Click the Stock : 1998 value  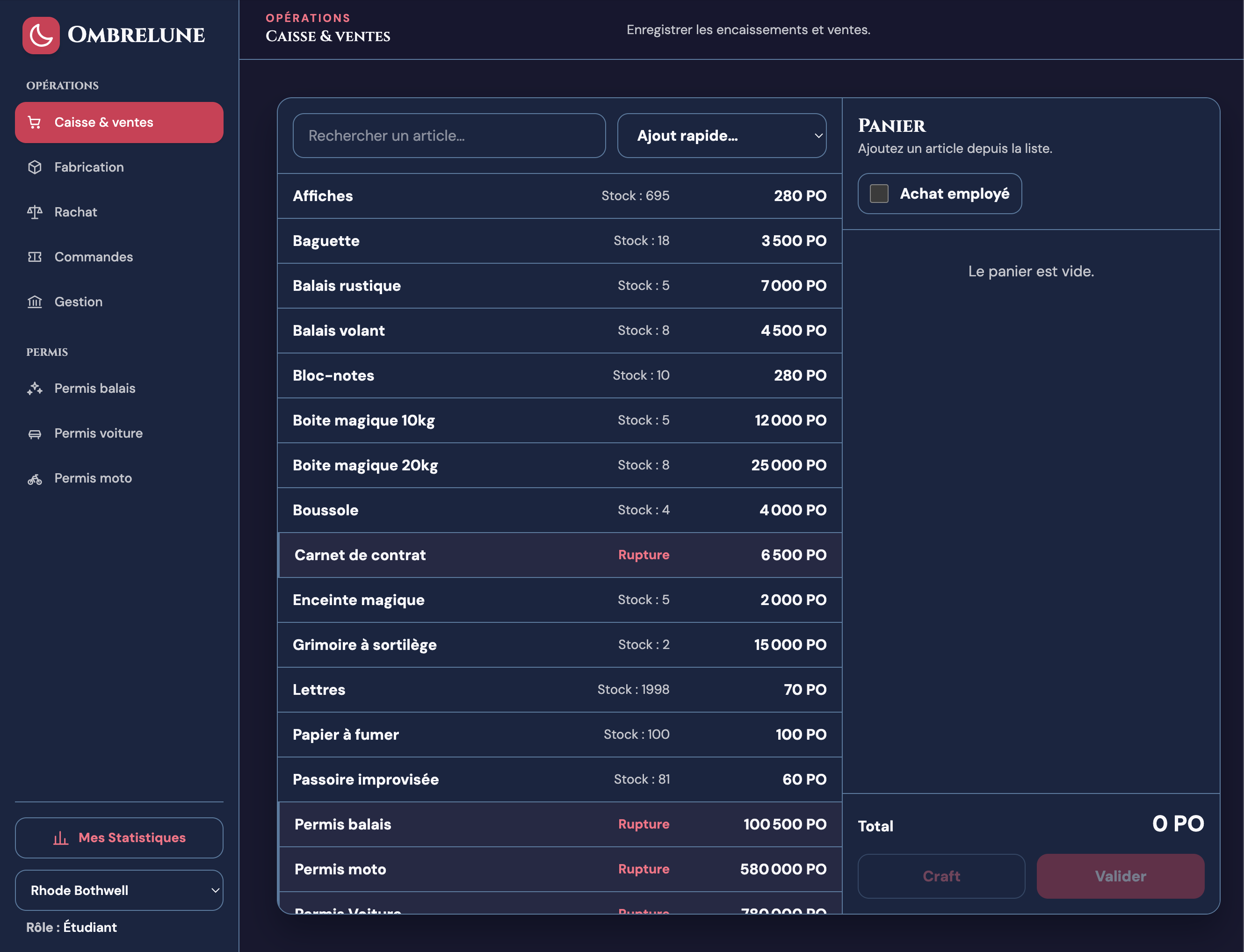pos(633,690)
